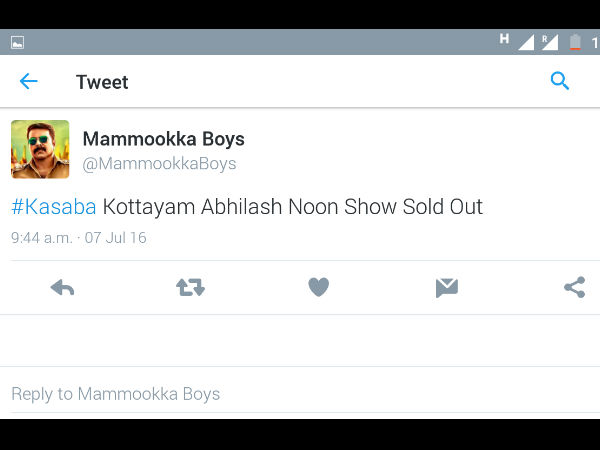Image resolution: width=600 pixels, height=450 pixels.
Task: Tap the picture notification icon in status bar
Action: coord(17,43)
